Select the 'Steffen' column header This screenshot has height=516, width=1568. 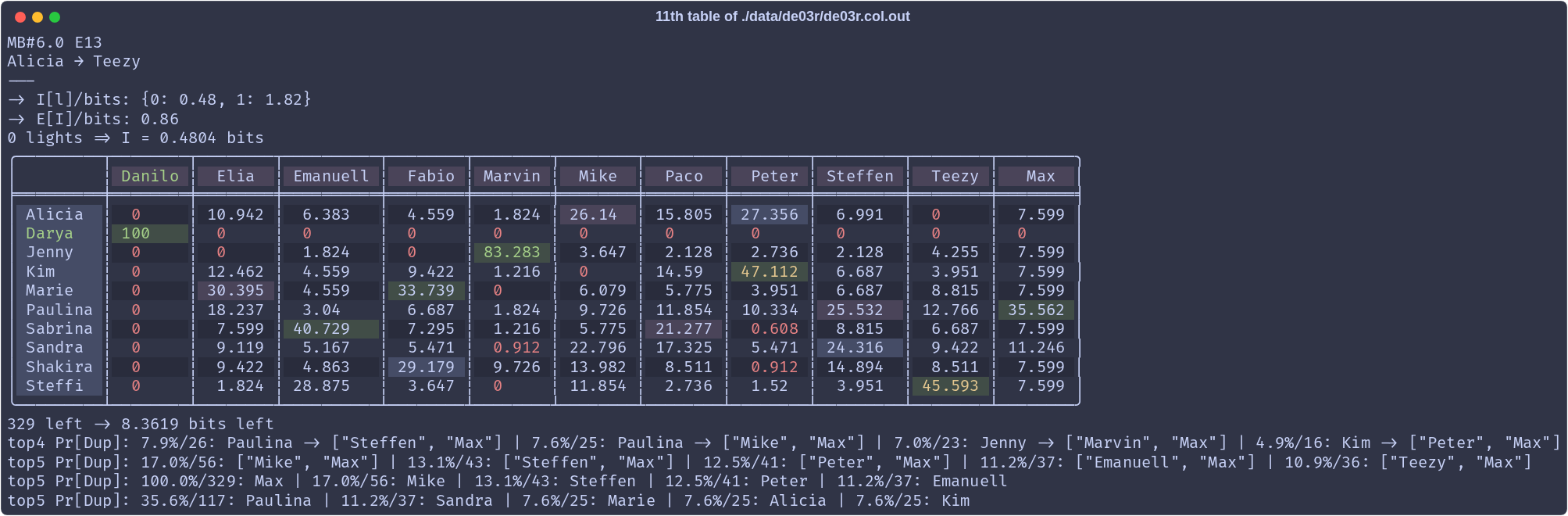pos(860,176)
